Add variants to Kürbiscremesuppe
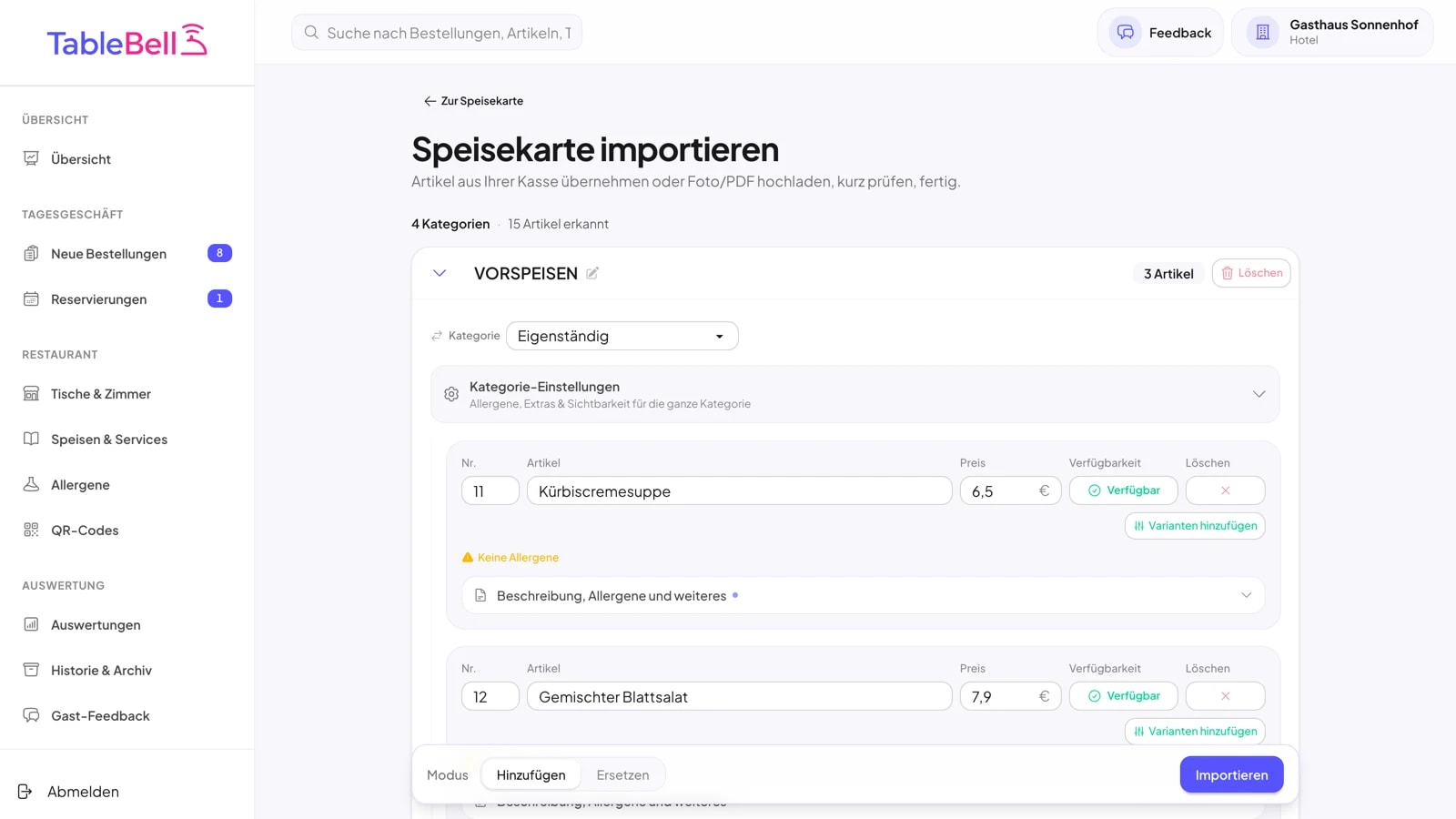The image size is (1456, 819). tap(1195, 526)
